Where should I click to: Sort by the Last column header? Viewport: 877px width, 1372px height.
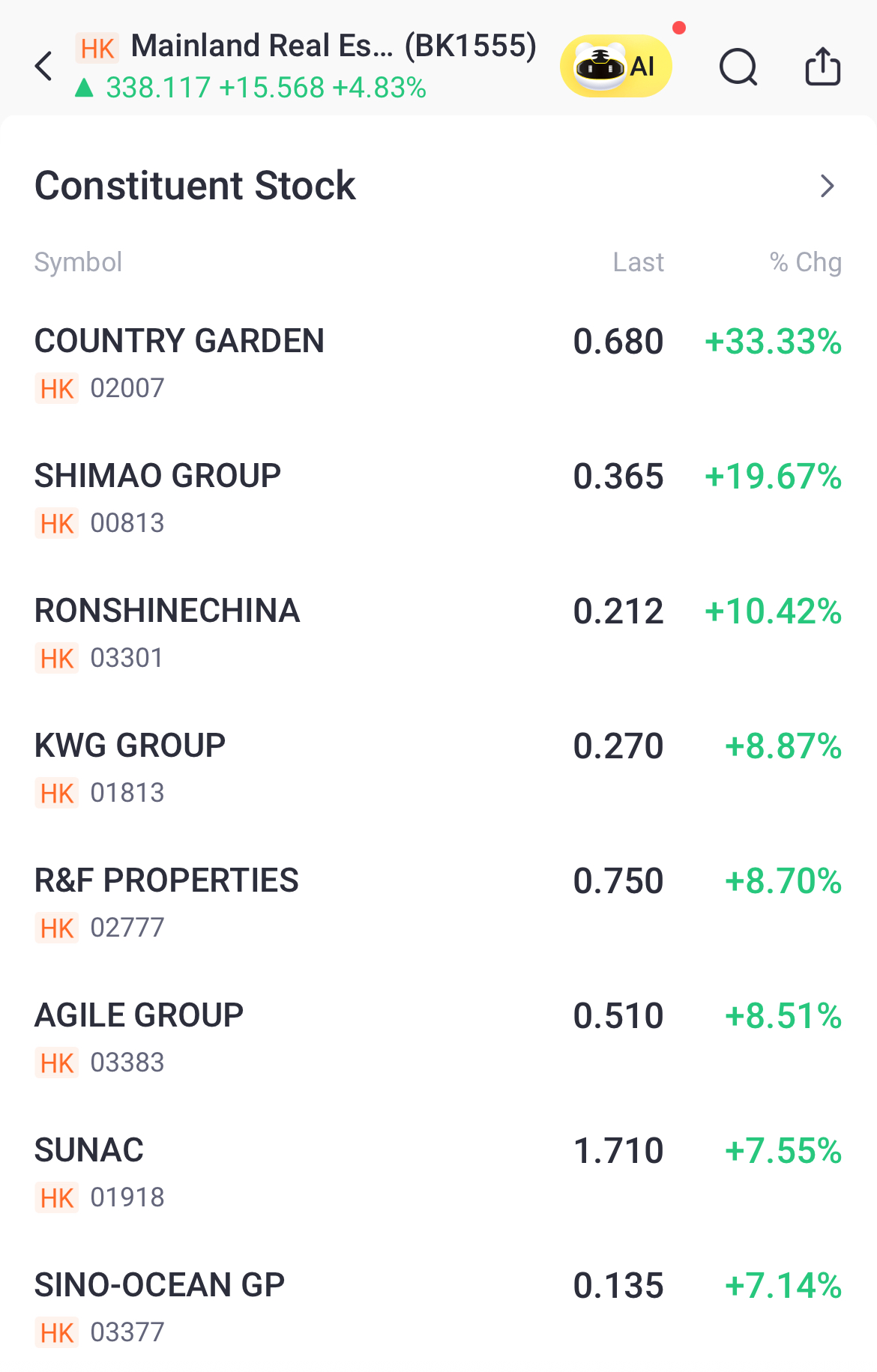pyautogui.click(x=639, y=262)
